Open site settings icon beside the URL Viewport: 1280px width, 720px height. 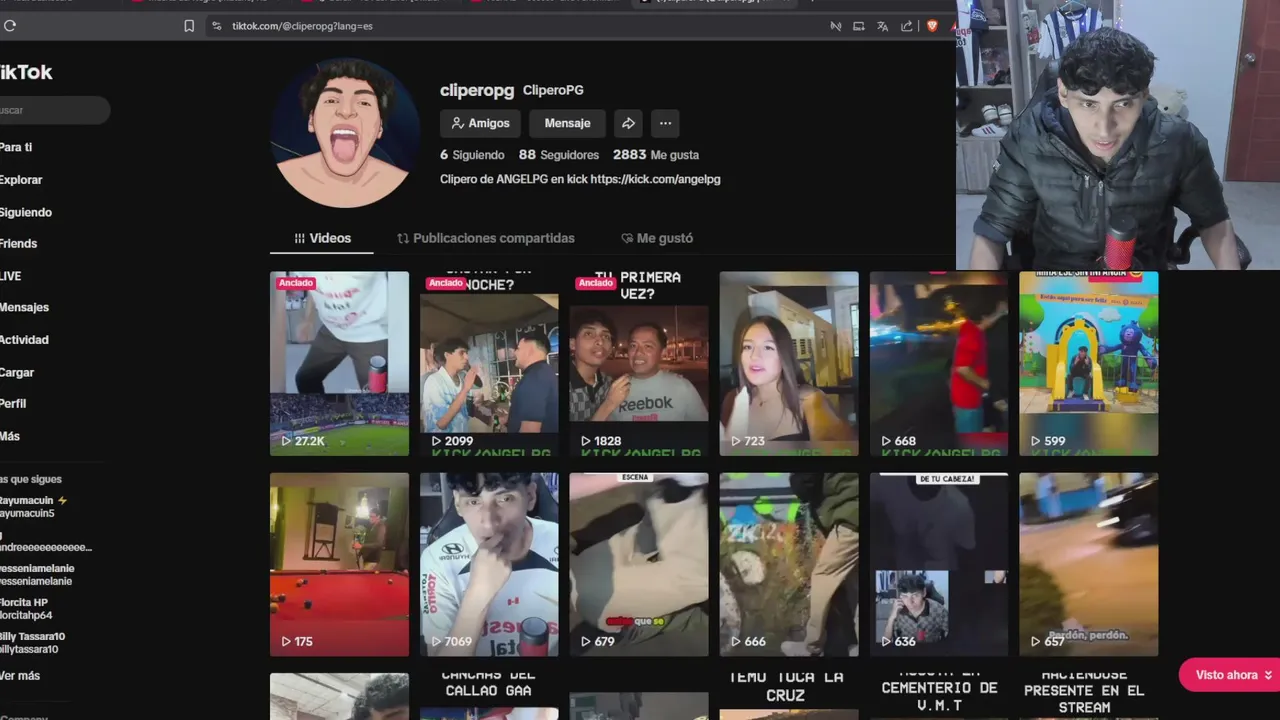[217, 26]
